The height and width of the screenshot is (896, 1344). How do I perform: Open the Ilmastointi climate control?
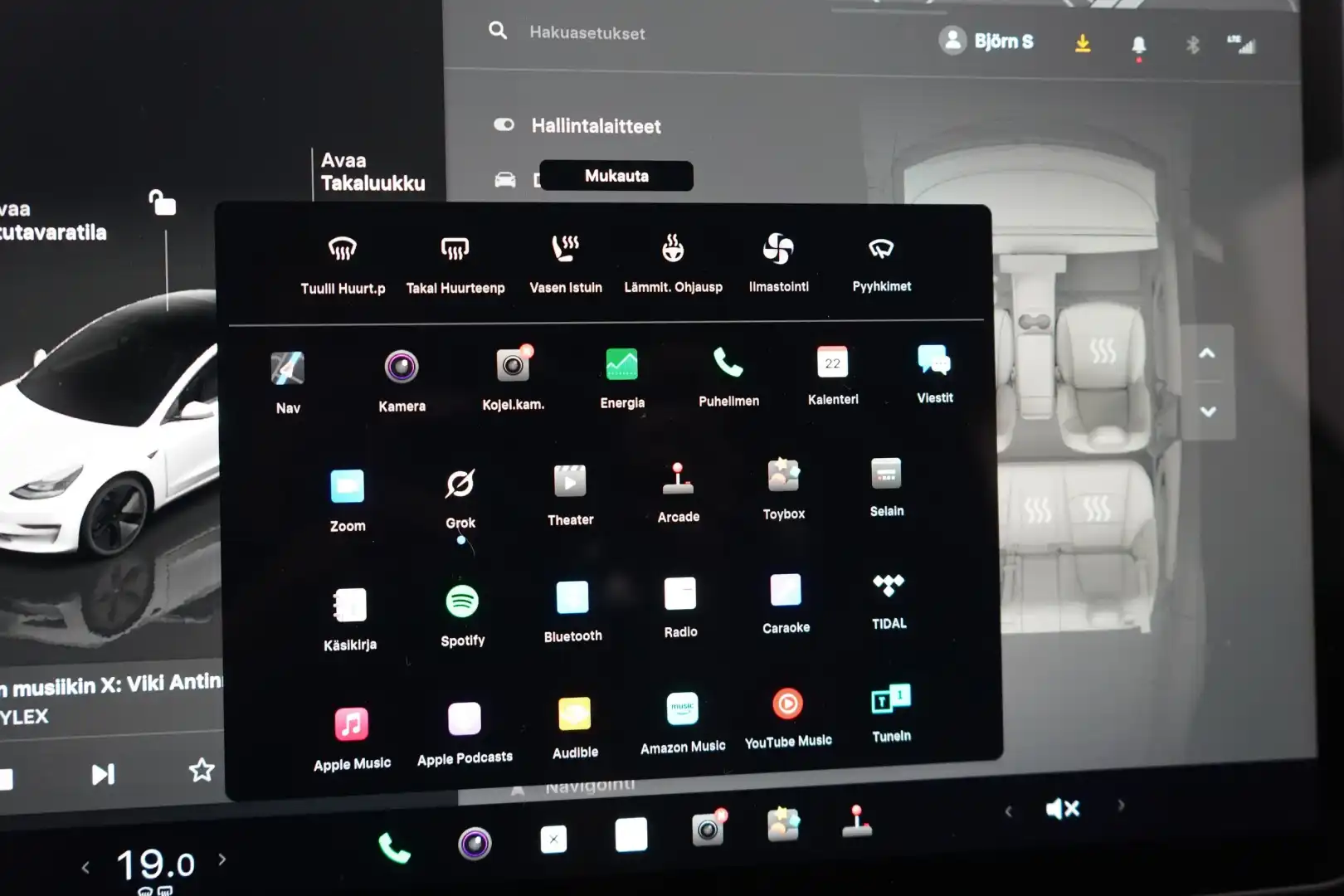tap(778, 262)
